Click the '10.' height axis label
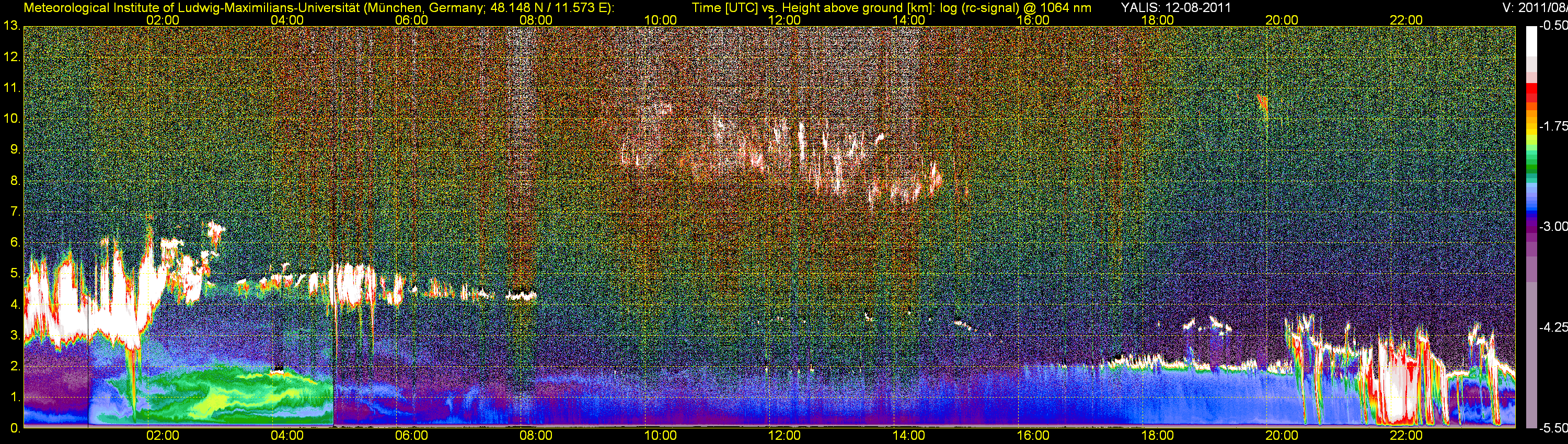Image resolution: width=1568 pixels, height=444 pixels. click(11, 119)
